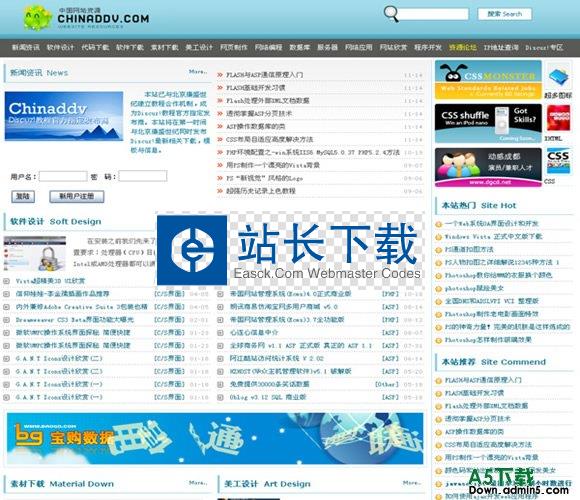The width and height of the screenshot is (580, 500).
Task: Click More link in News header
Action: click(x=198, y=71)
